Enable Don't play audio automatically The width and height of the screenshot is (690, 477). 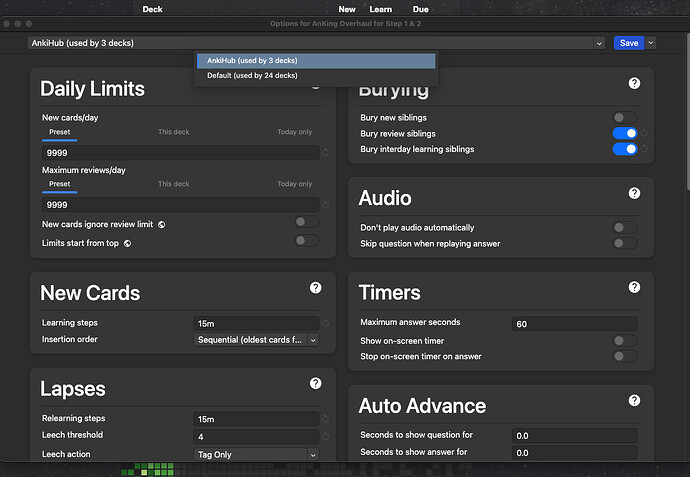click(625, 227)
